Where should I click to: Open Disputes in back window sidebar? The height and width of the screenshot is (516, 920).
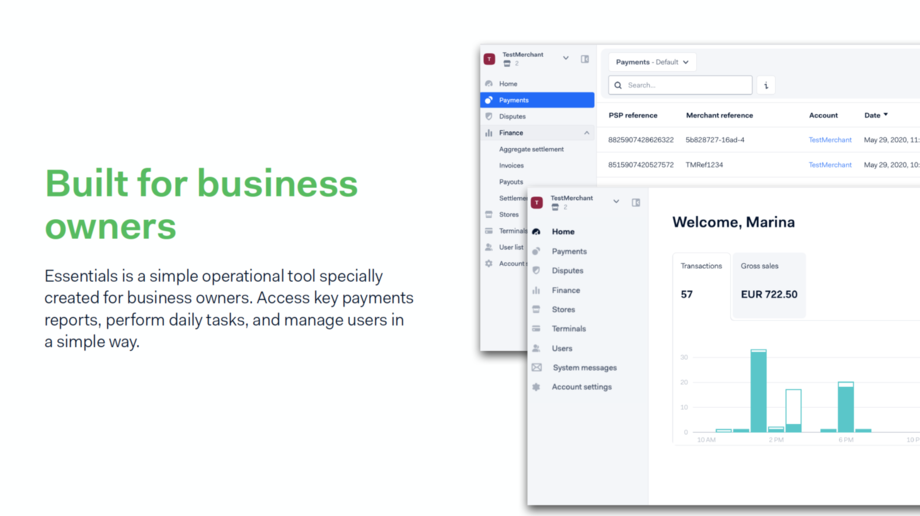point(512,116)
